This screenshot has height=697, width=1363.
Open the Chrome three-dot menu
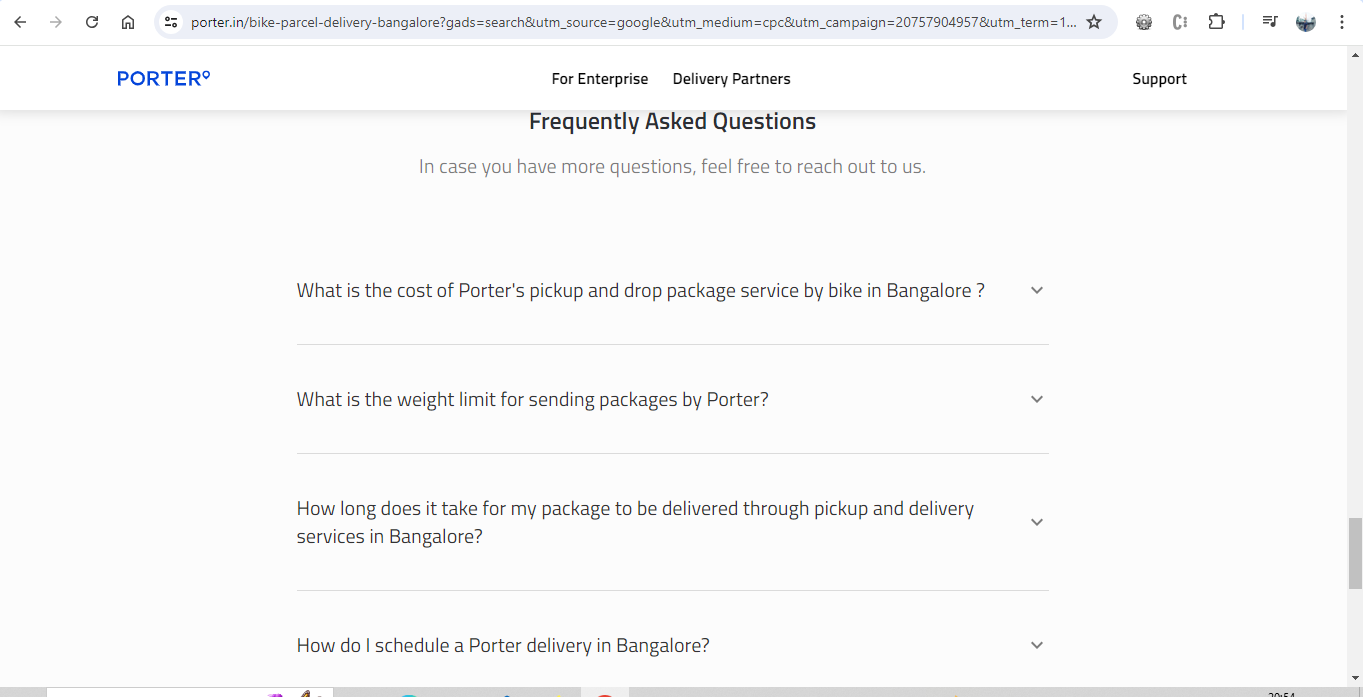pyautogui.click(x=1342, y=22)
